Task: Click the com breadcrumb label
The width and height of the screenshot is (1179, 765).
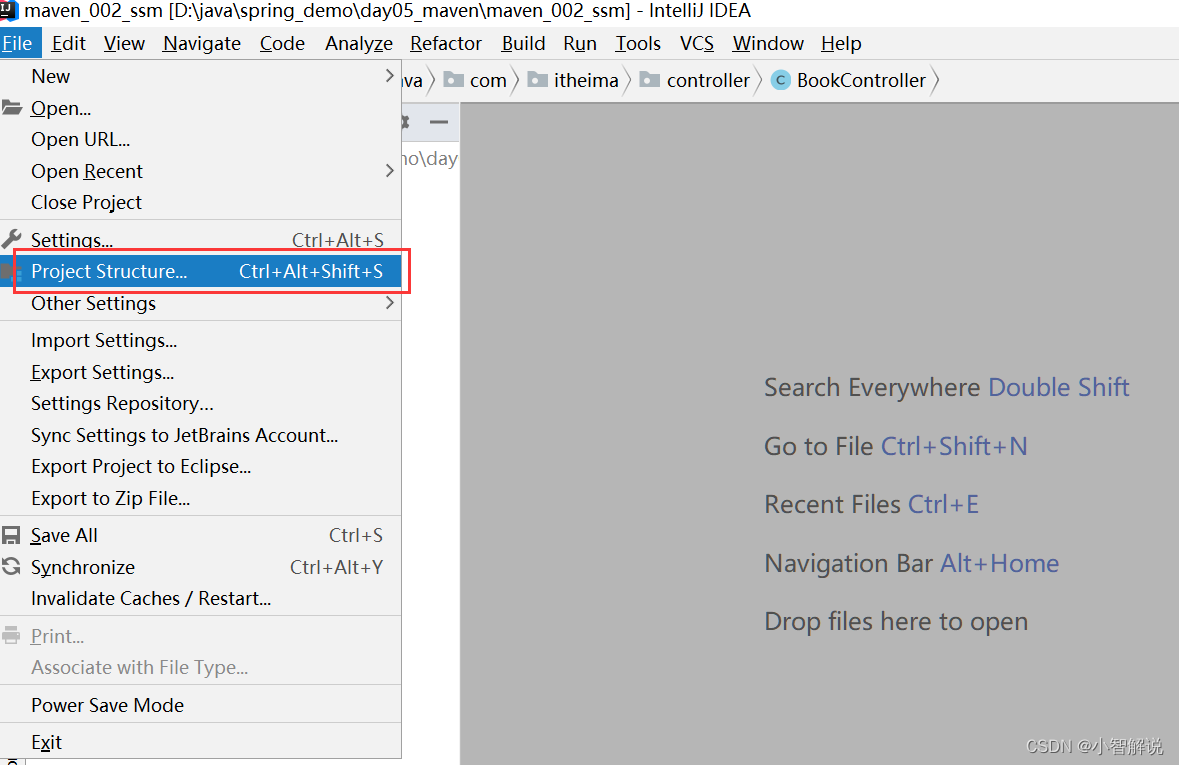Action: (488, 80)
